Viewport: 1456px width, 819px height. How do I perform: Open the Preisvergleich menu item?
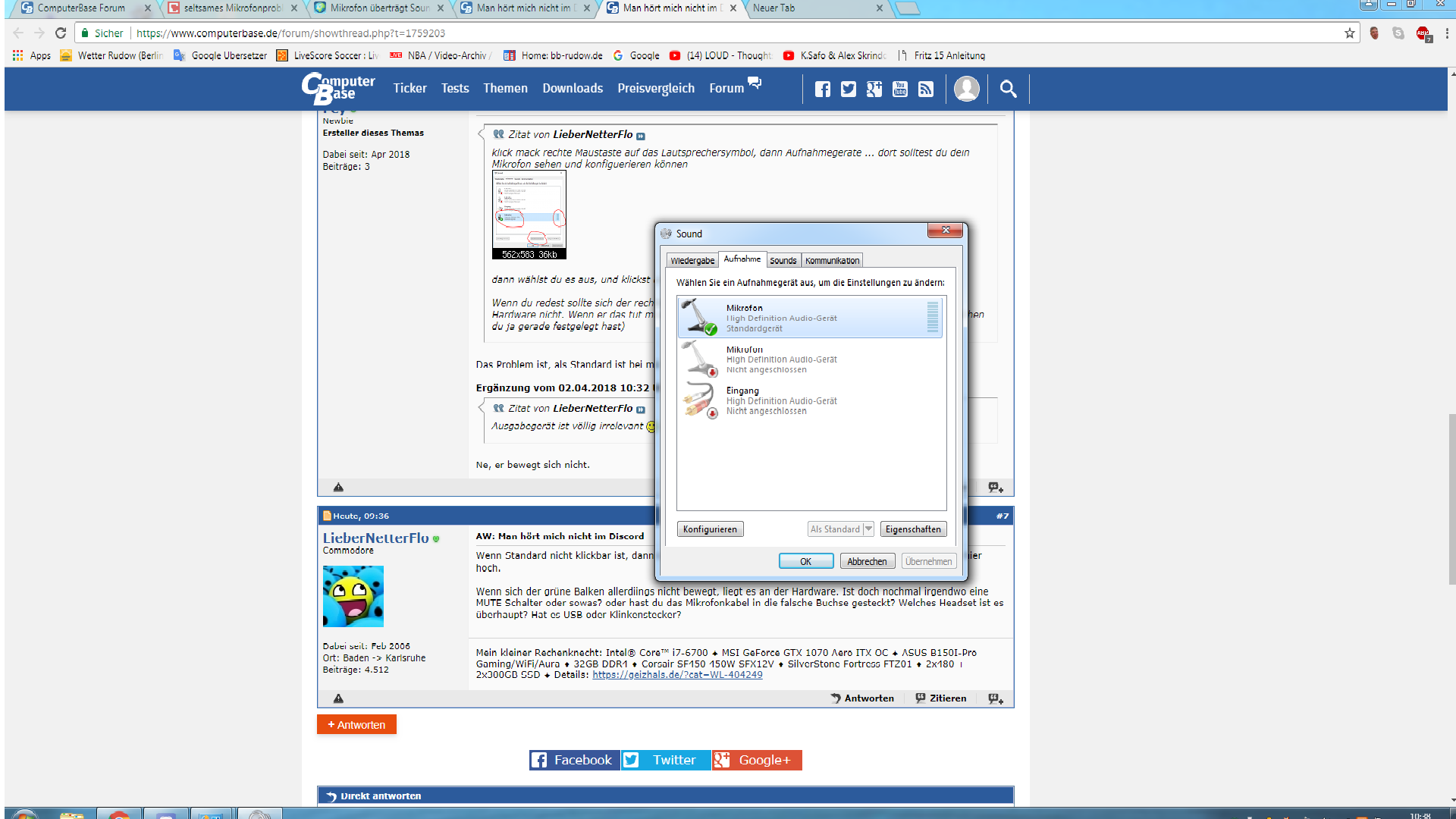[655, 88]
